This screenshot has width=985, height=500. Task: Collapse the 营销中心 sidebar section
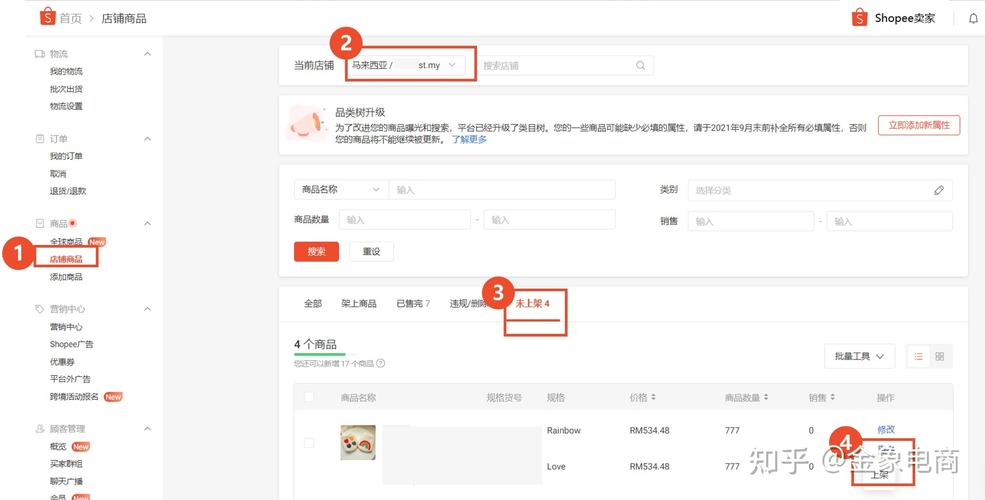[148, 309]
